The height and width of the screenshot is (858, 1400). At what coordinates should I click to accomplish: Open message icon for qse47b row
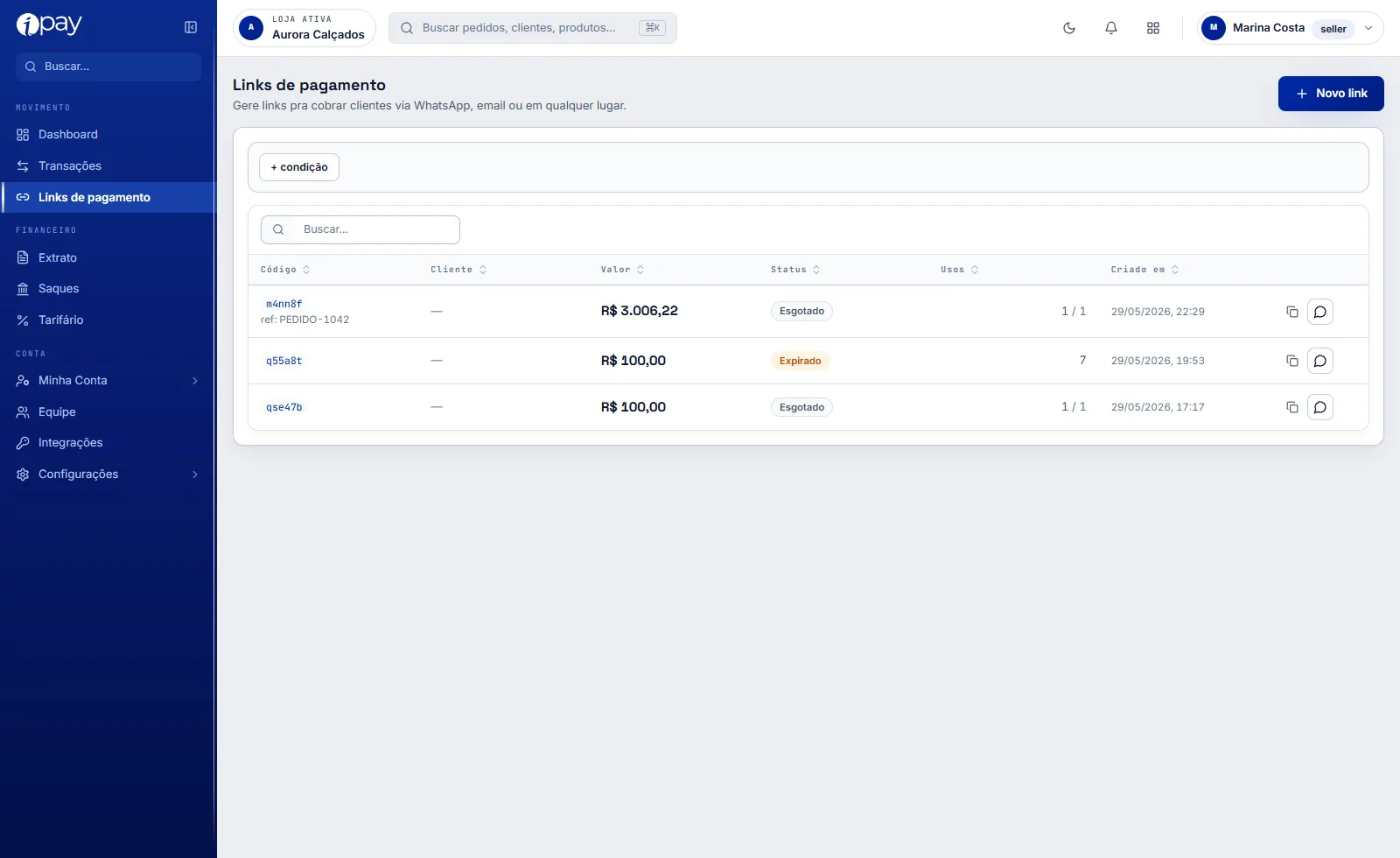1320,407
